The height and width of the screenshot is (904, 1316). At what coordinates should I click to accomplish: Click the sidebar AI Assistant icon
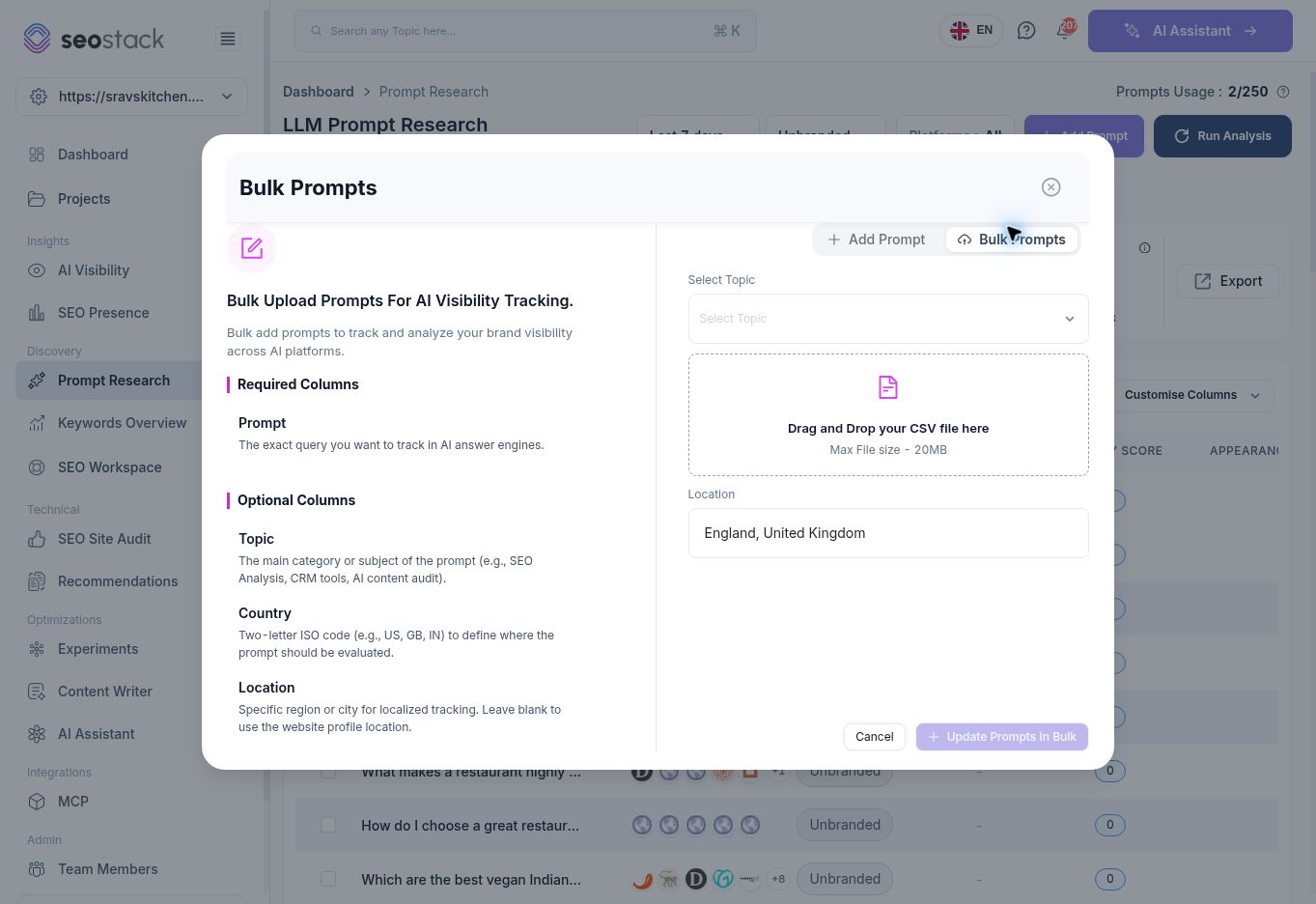point(37,734)
